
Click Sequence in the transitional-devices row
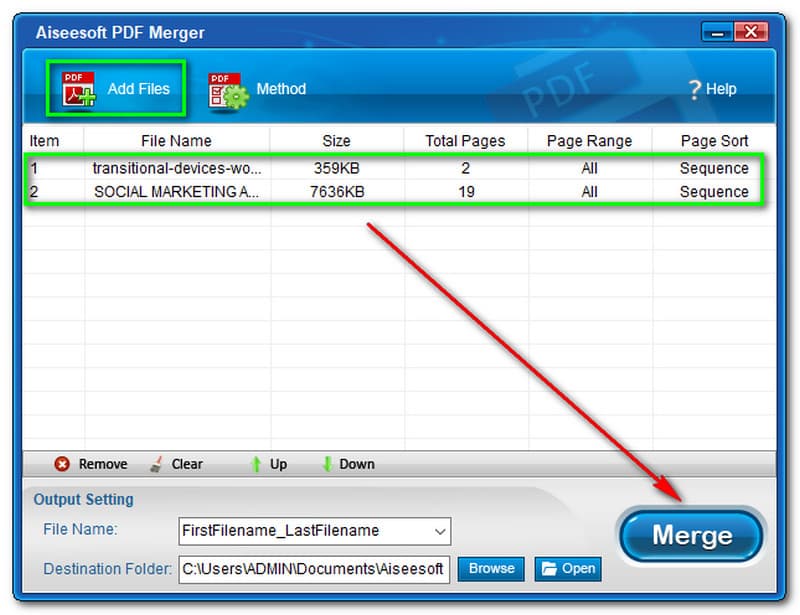pyautogui.click(x=714, y=168)
